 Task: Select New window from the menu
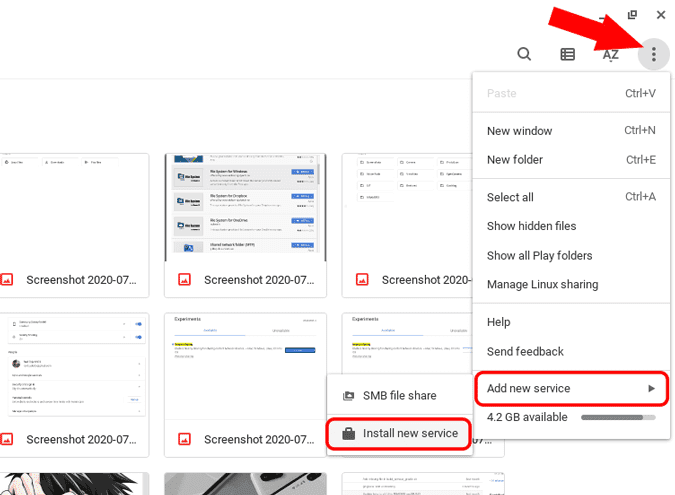pyautogui.click(x=519, y=131)
